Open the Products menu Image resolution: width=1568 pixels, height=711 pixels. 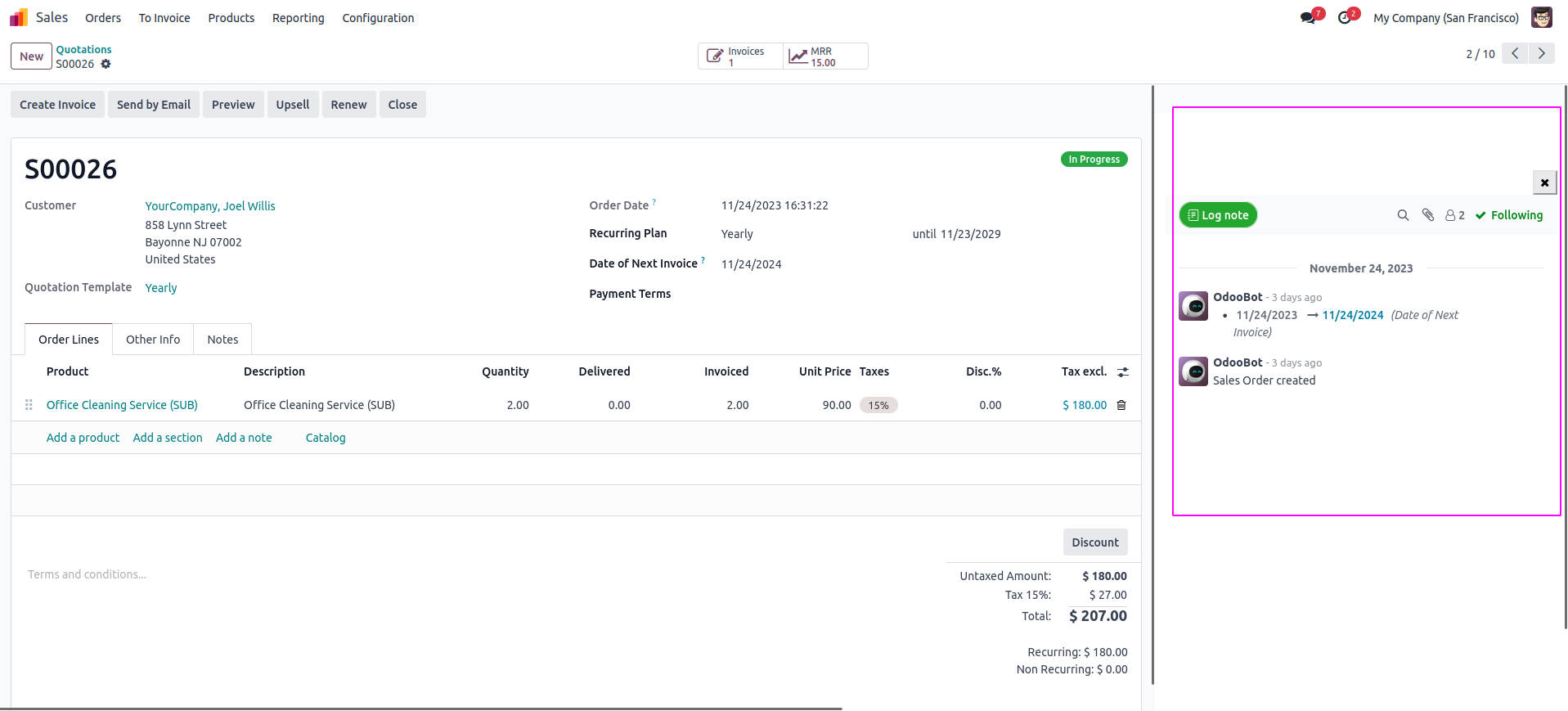point(231,18)
